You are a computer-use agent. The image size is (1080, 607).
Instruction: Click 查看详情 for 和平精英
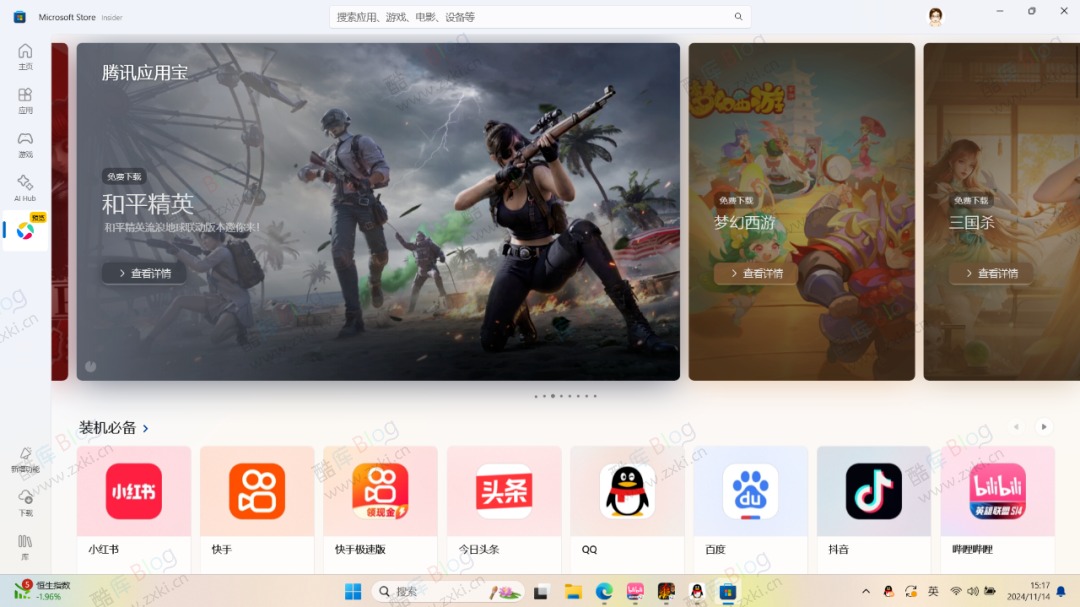pos(143,272)
